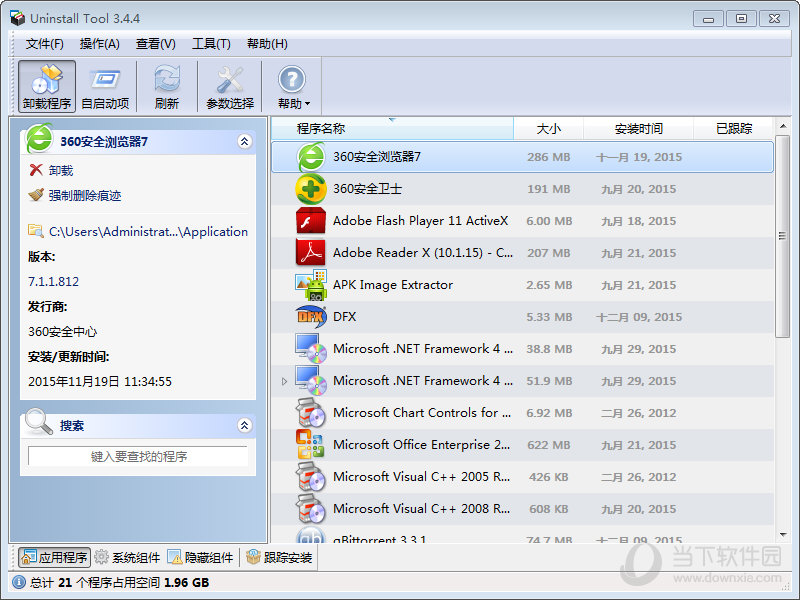Click the program list vertical scrollbar thumb

click(x=782, y=236)
